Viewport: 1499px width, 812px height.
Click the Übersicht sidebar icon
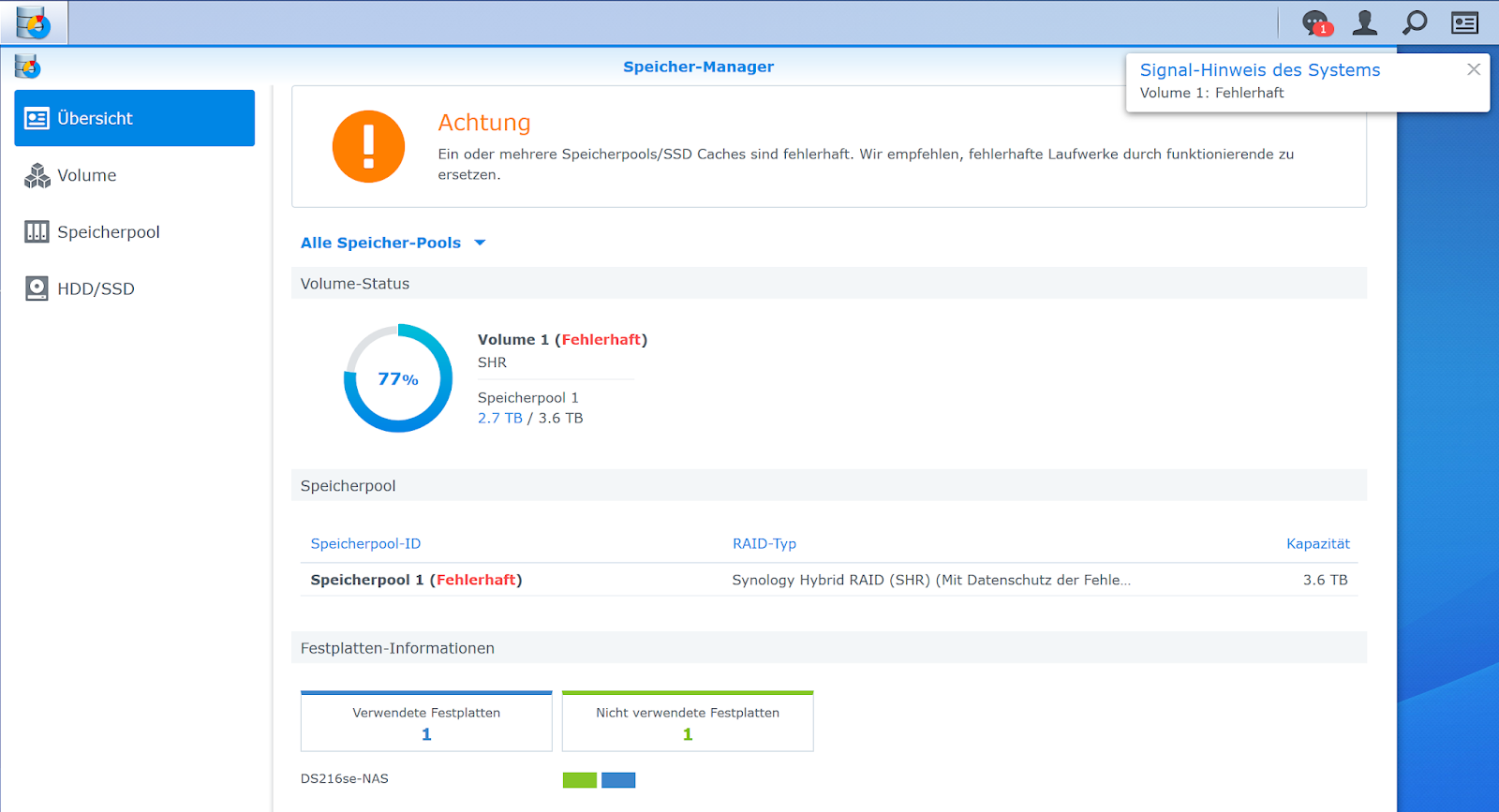37,119
